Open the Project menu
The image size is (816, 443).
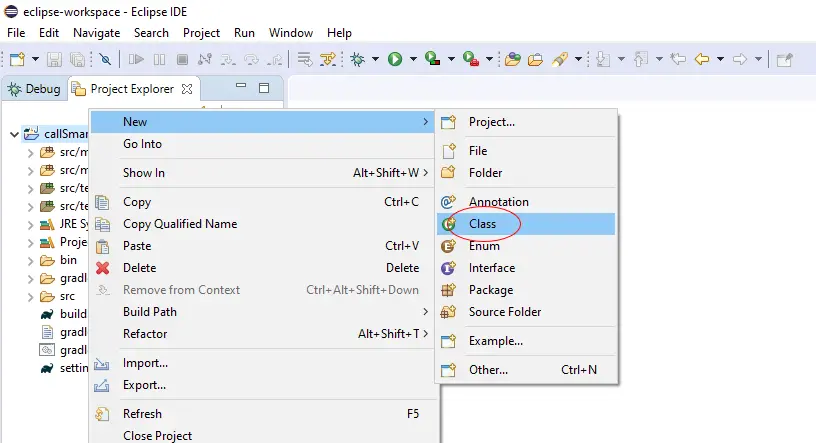tap(201, 33)
